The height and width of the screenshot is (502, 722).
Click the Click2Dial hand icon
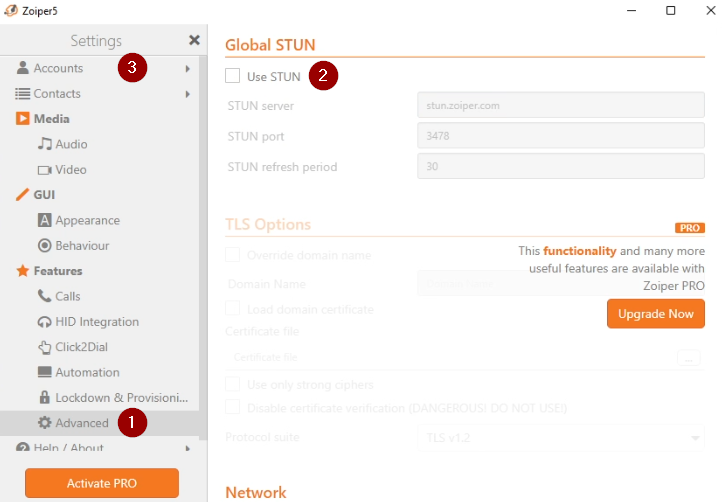click(44, 347)
